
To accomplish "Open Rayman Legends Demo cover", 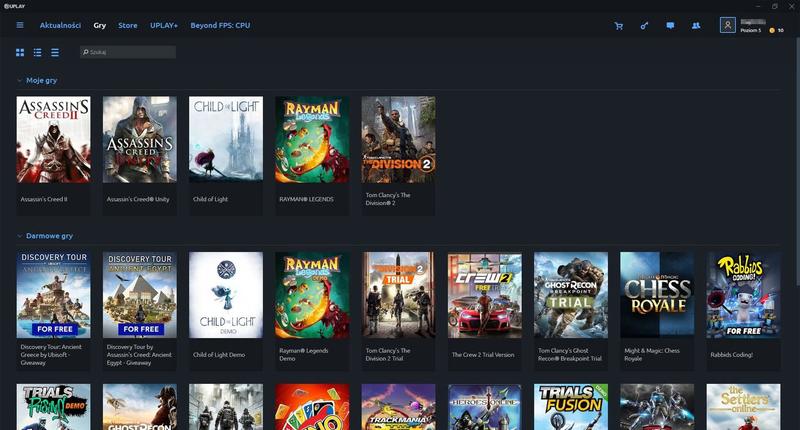I will tap(312, 295).
